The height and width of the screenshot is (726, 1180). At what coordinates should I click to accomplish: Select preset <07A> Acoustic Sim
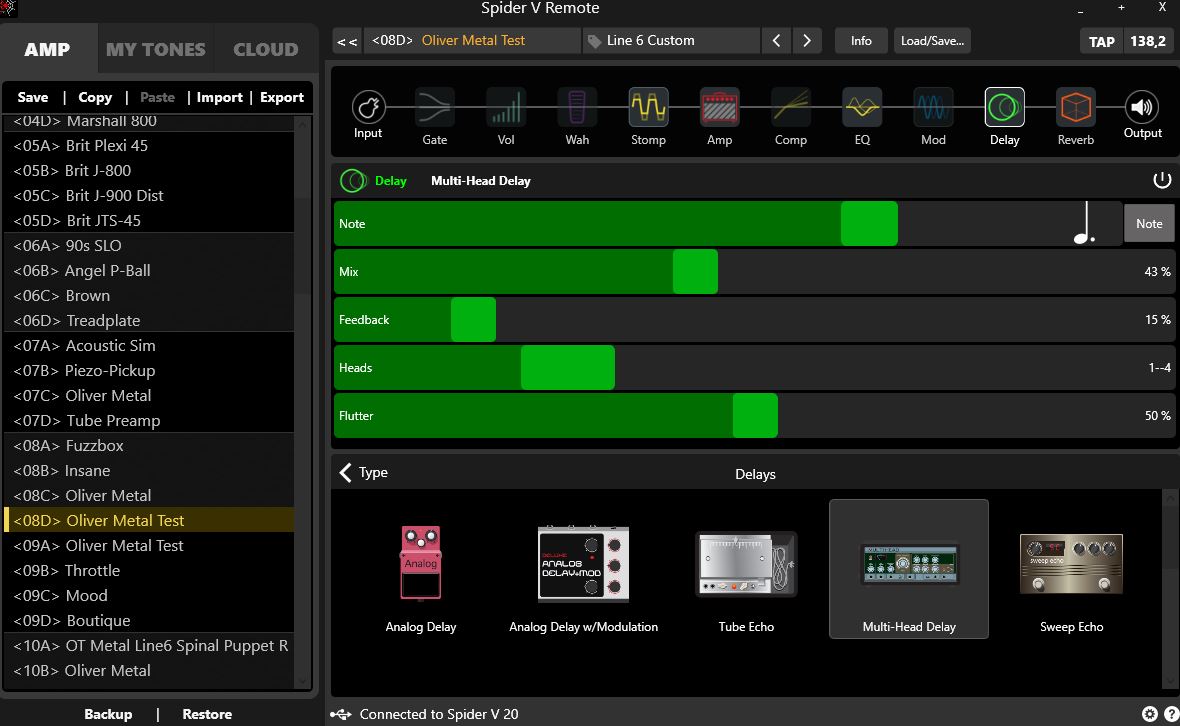pyautogui.click(x=149, y=345)
